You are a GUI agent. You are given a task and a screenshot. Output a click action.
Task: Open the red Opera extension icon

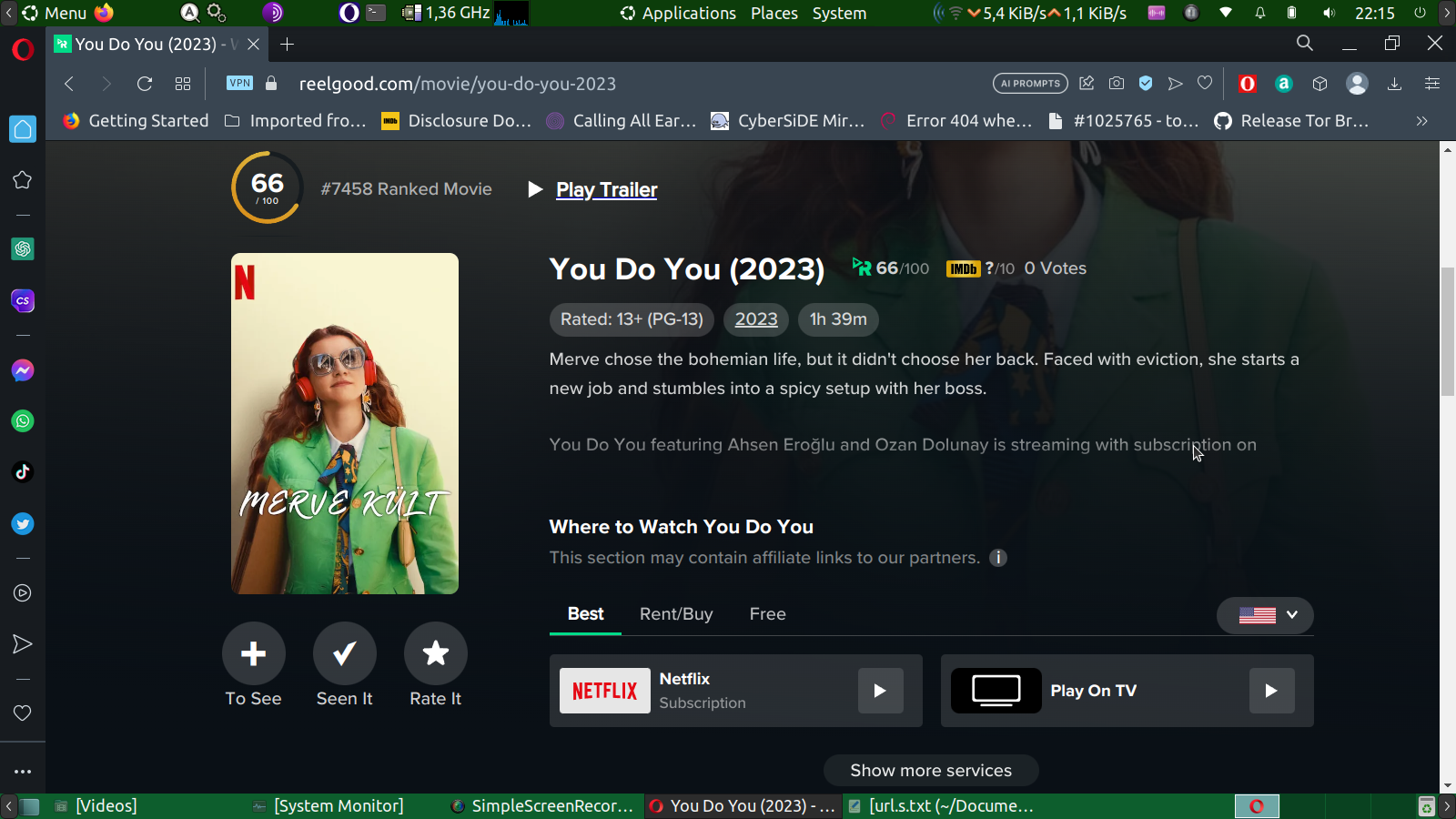[x=1248, y=84]
